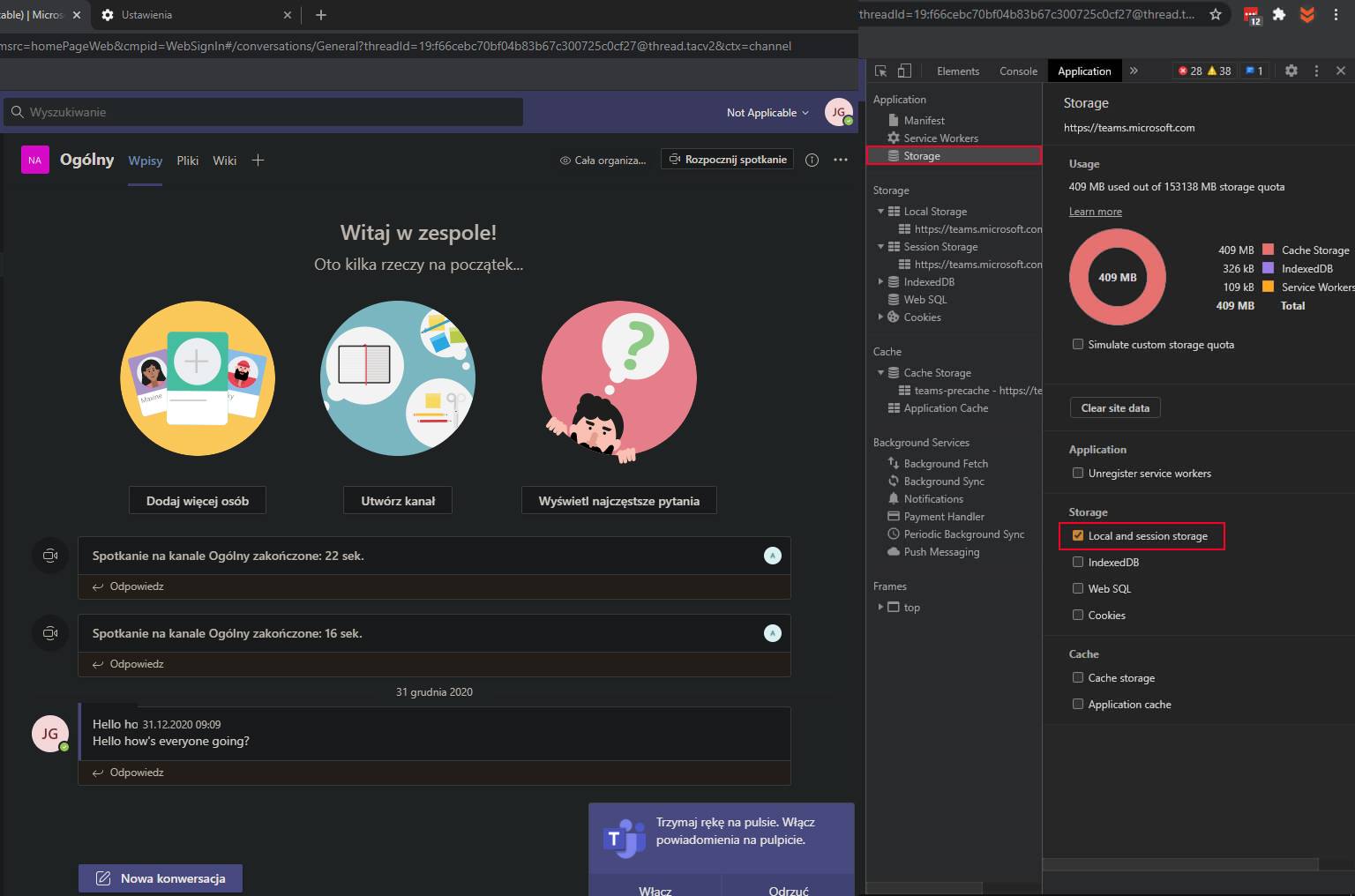Open the Pliki tab in the channel

point(187,160)
